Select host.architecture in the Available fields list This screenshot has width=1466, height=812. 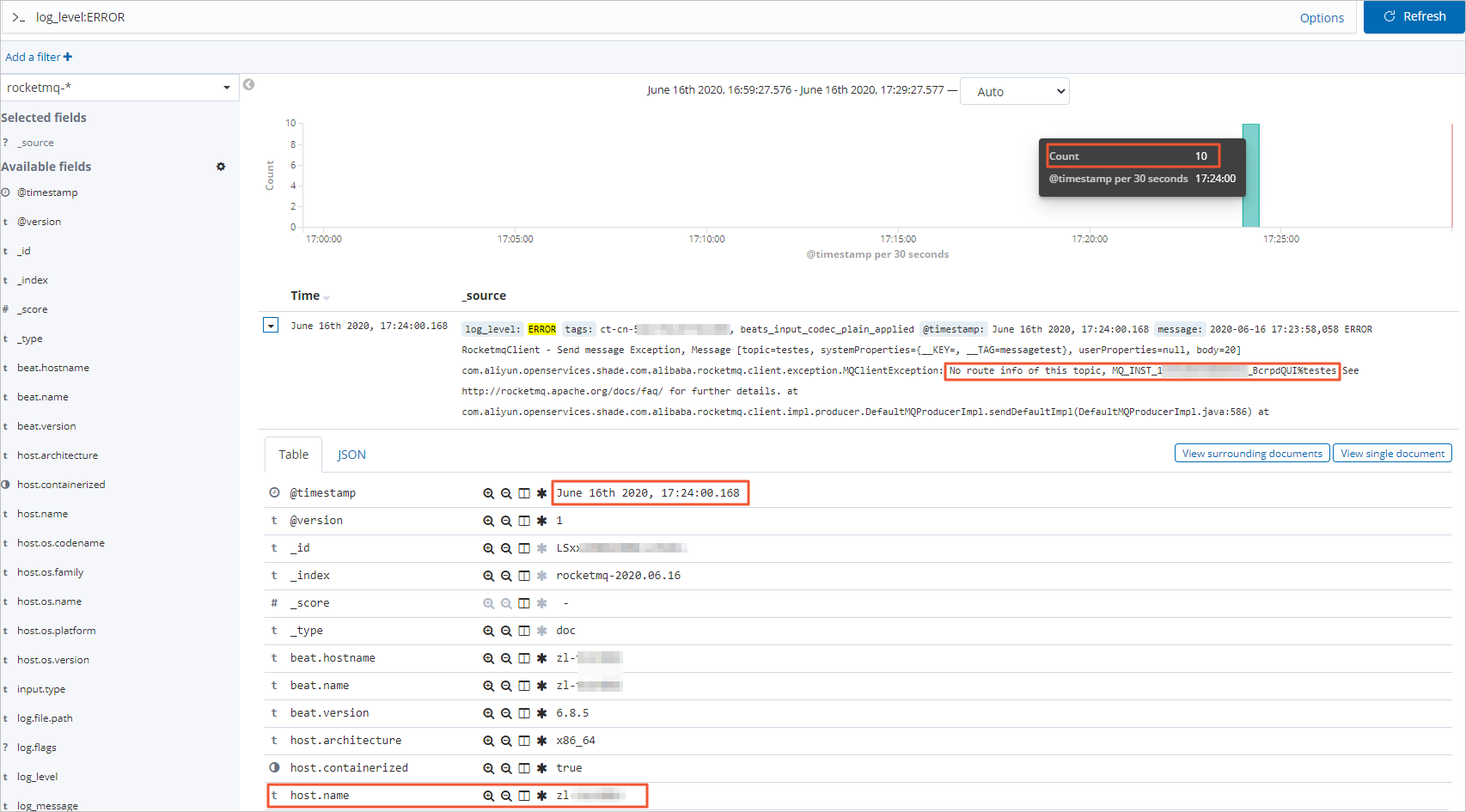[x=58, y=455]
